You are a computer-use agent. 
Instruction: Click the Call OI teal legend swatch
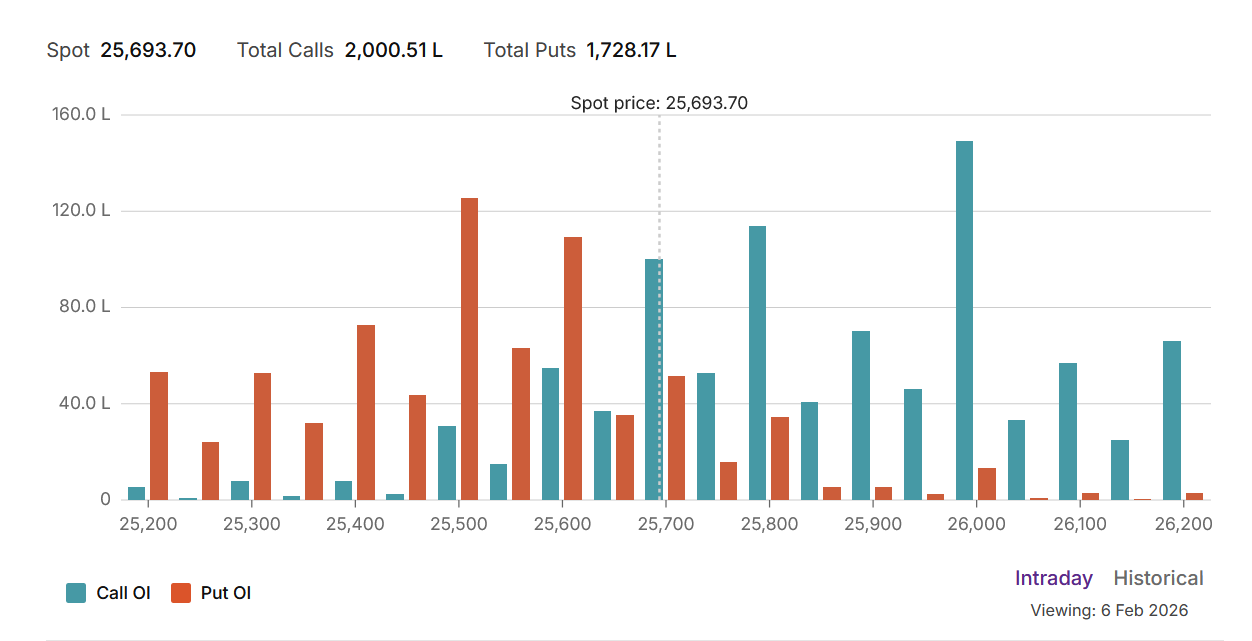click(76, 593)
